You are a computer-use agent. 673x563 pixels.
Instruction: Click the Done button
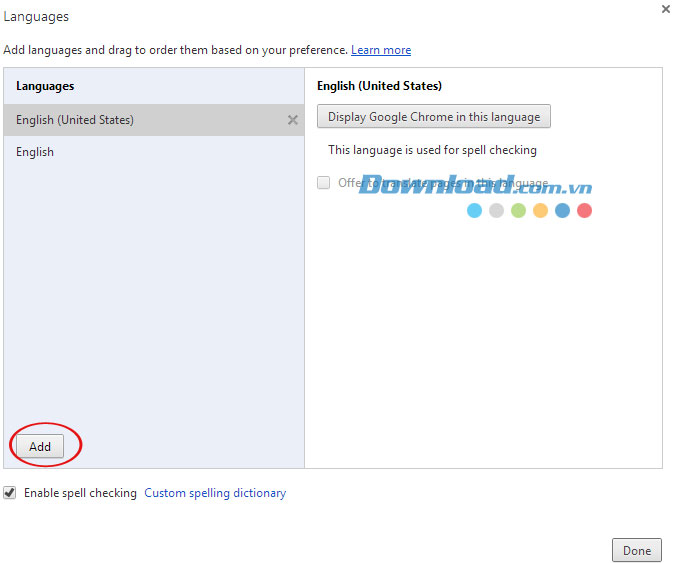tap(637, 551)
